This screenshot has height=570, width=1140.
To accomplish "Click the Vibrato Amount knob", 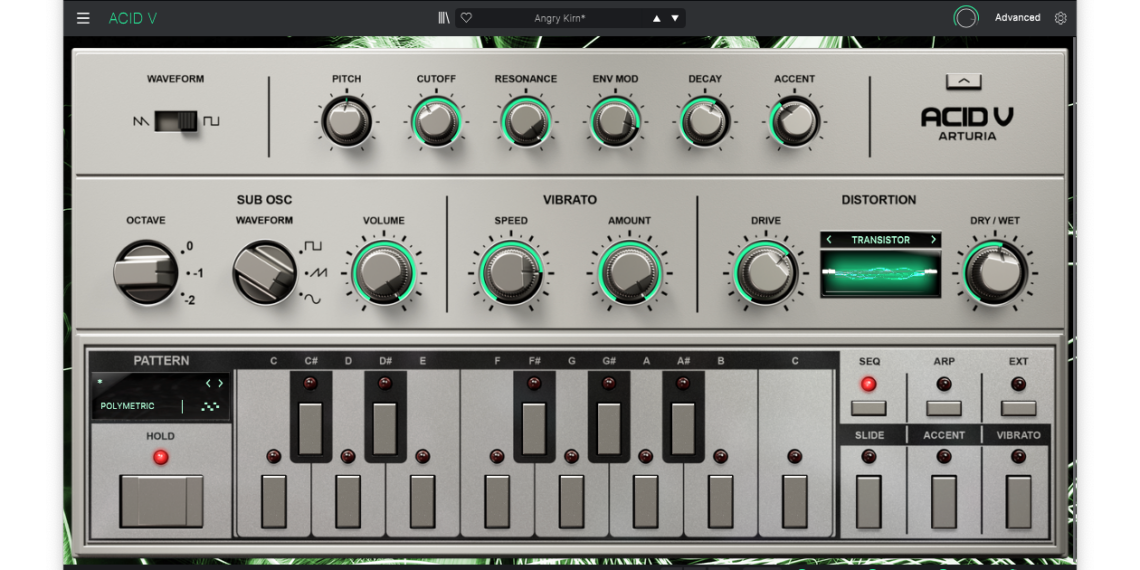I will [630, 273].
